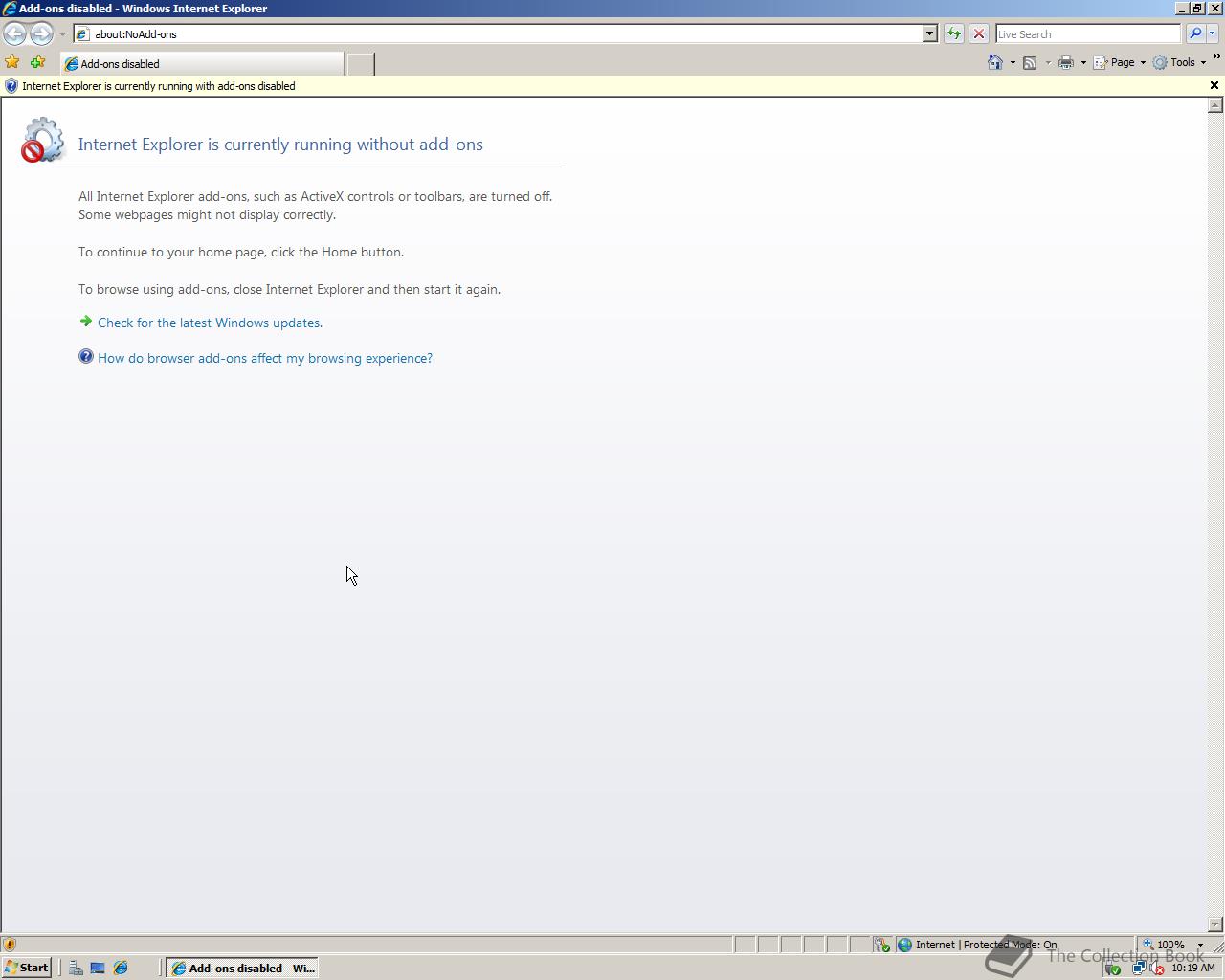The image size is (1225, 980).
Task: Click the system clock 10:19 AM
Action: [1193, 969]
